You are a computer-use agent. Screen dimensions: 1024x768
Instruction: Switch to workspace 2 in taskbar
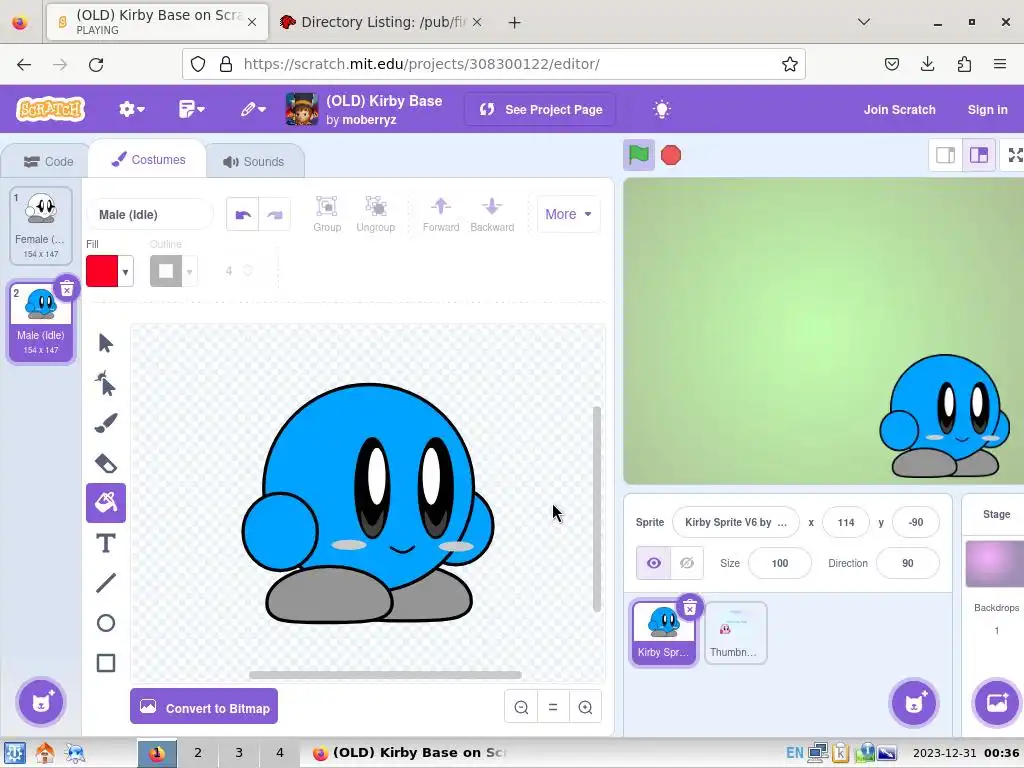(198, 752)
